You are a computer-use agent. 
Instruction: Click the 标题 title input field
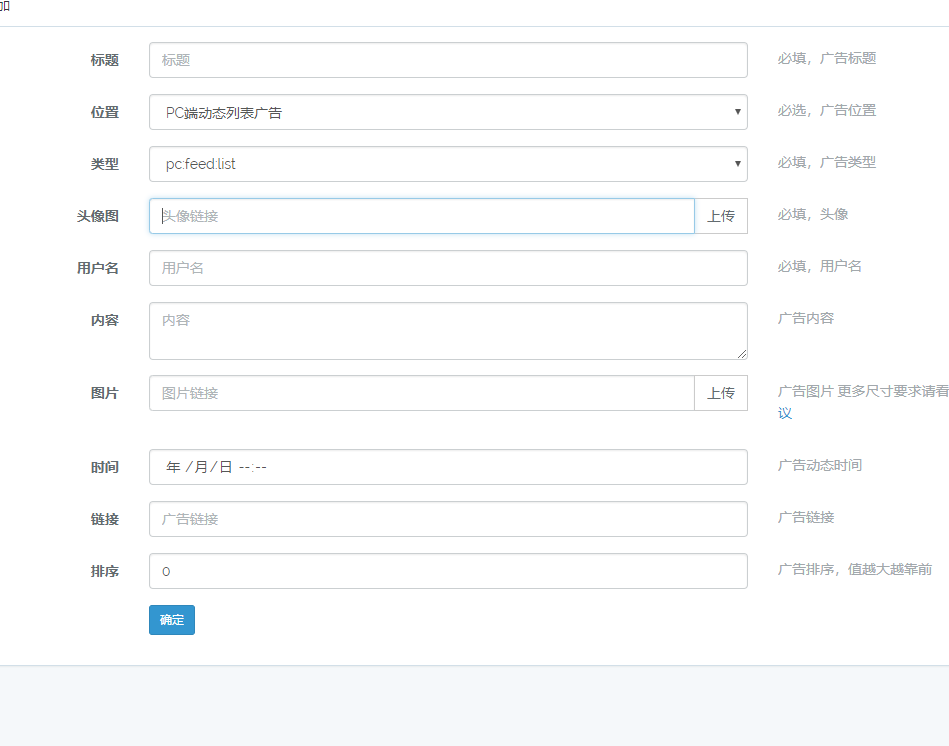447,60
